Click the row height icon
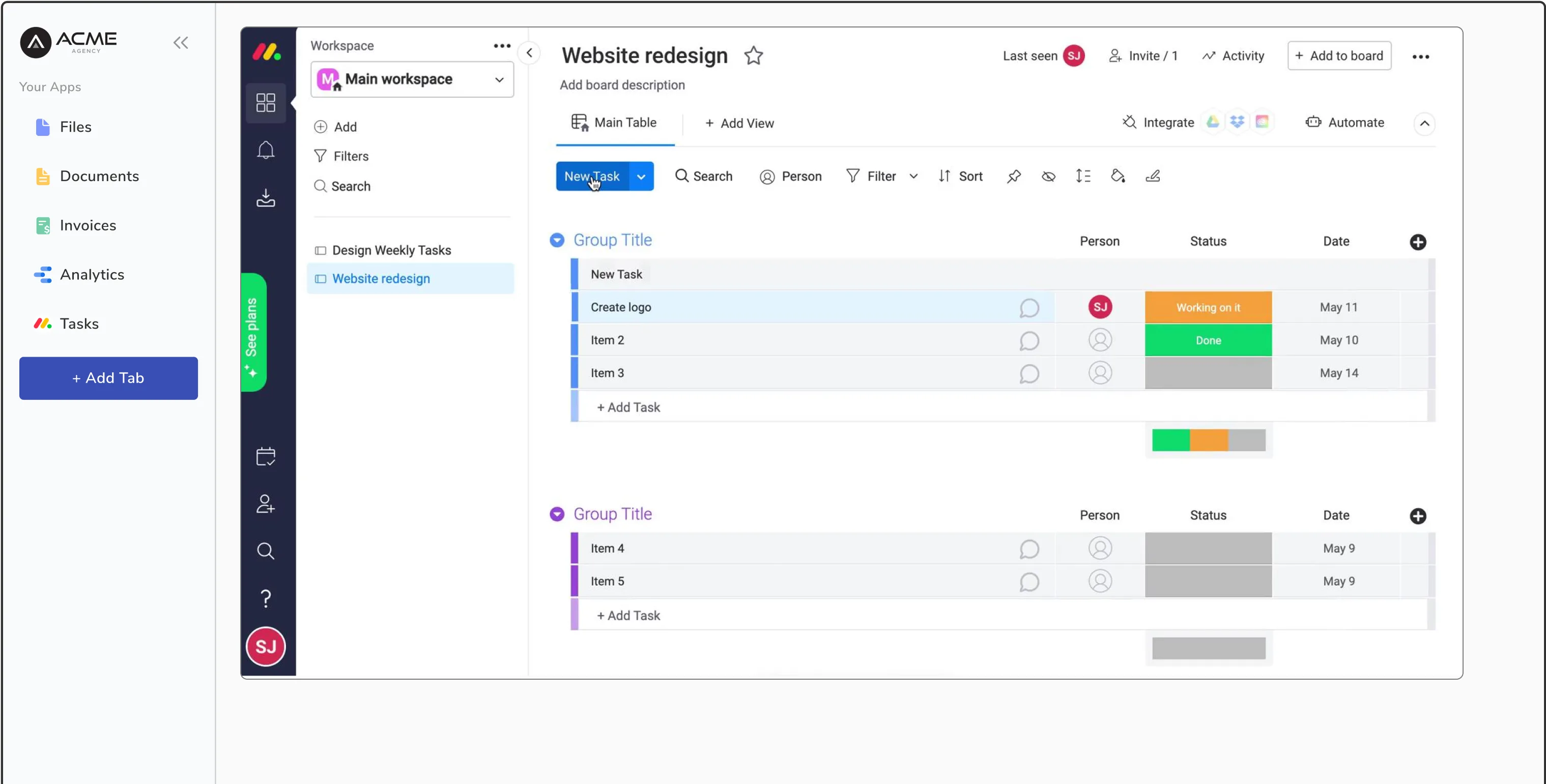The width and height of the screenshot is (1546, 784). point(1083,176)
